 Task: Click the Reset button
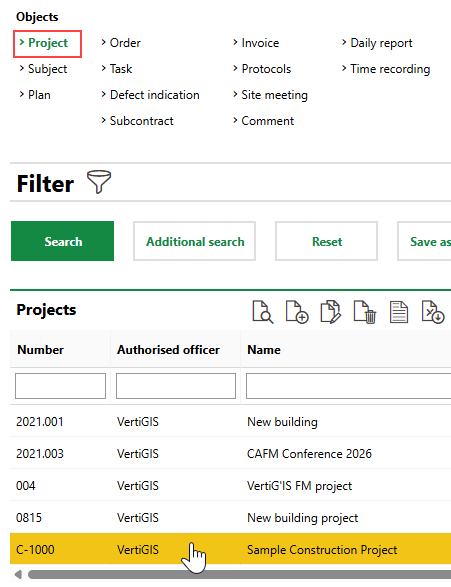click(326, 241)
